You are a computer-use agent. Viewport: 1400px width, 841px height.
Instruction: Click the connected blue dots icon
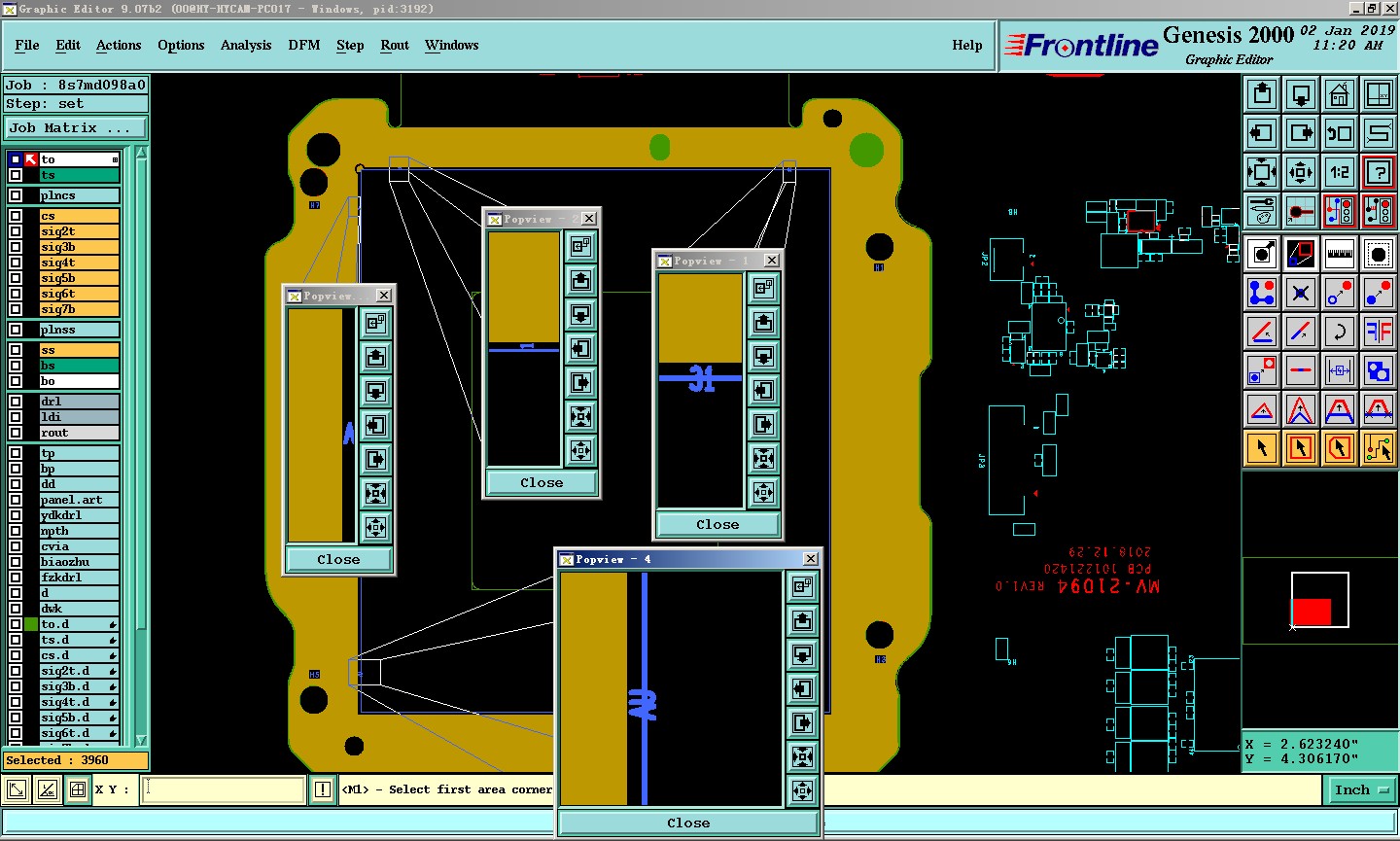[1262, 293]
